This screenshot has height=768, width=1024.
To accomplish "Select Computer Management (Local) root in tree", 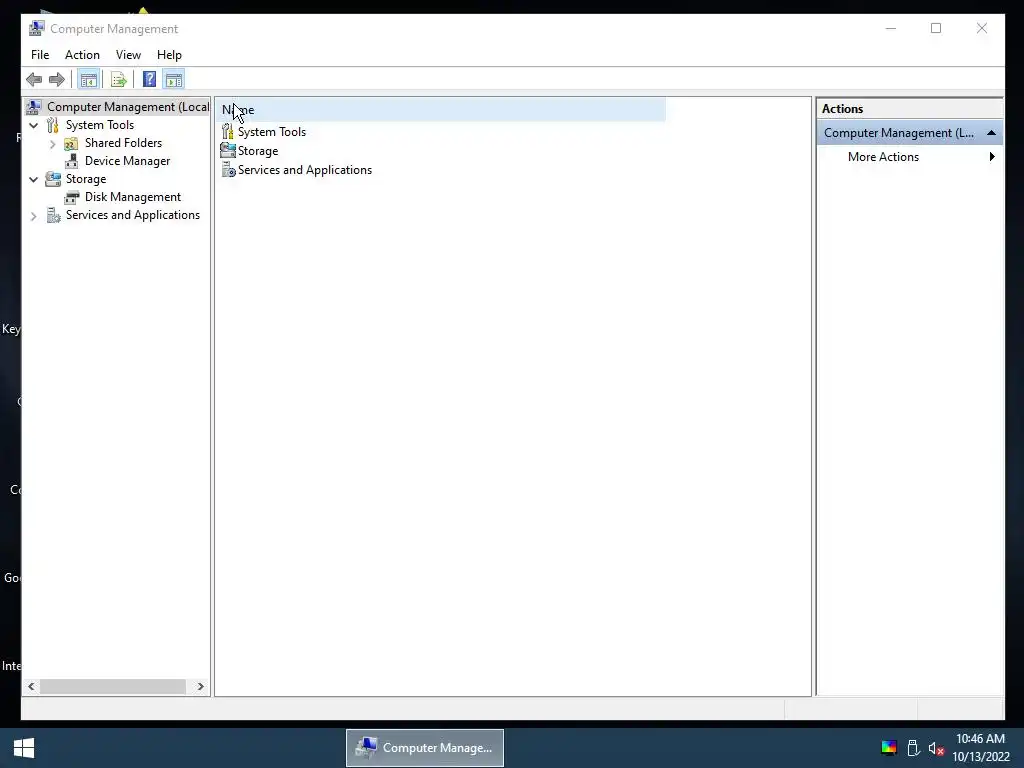I will (x=128, y=106).
